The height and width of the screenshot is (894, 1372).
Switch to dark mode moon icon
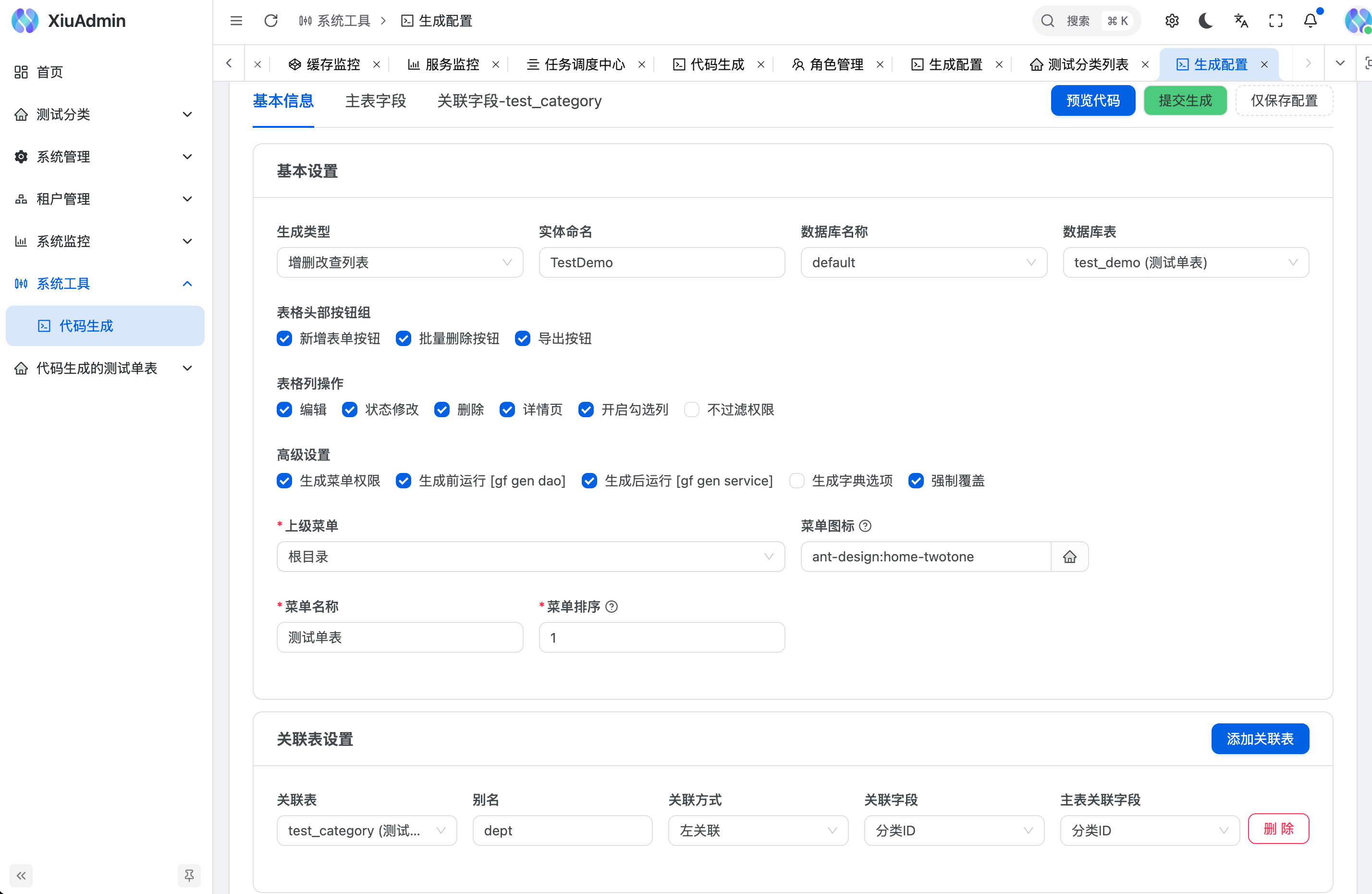1206,21
